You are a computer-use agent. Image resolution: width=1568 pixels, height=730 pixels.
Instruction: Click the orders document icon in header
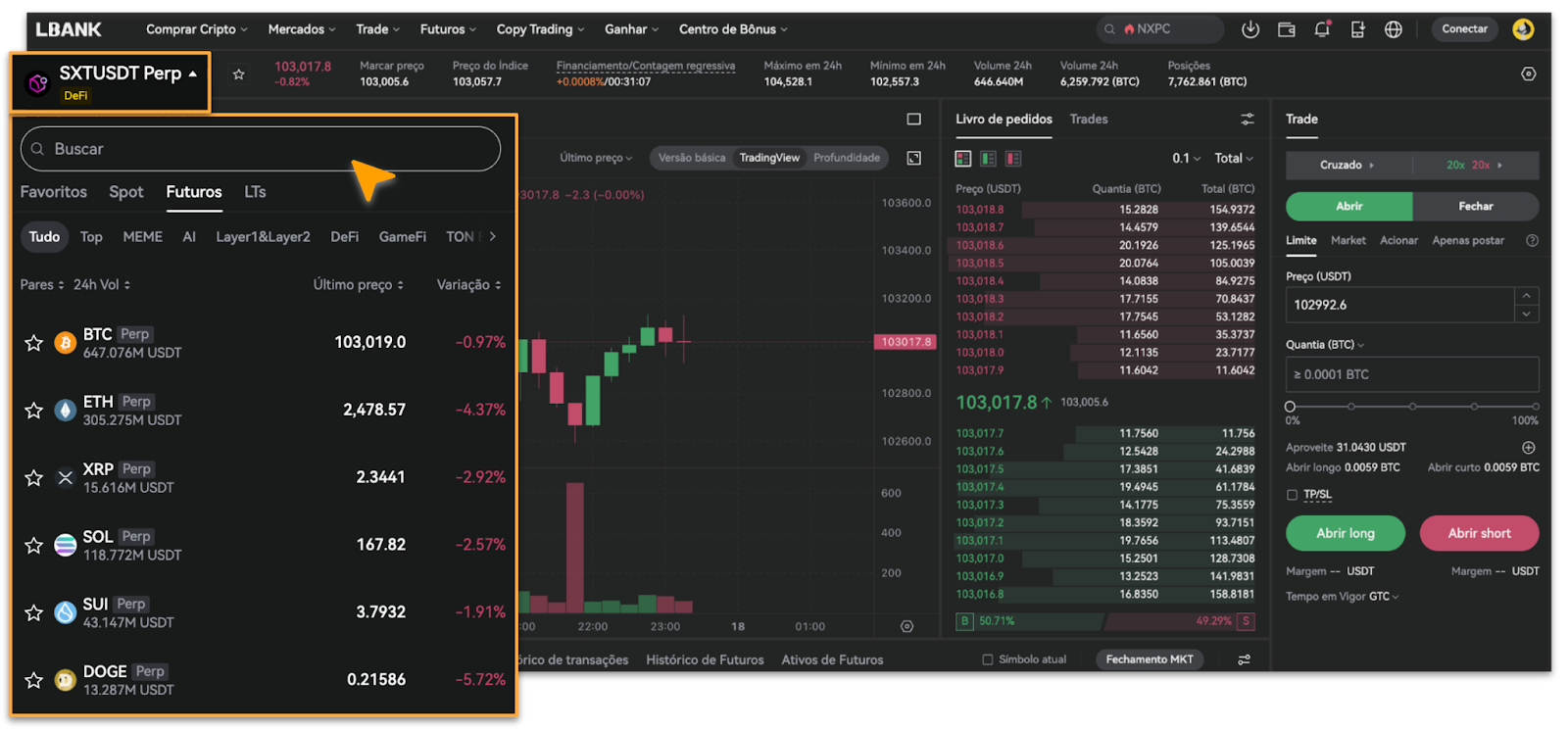coord(1357,29)
